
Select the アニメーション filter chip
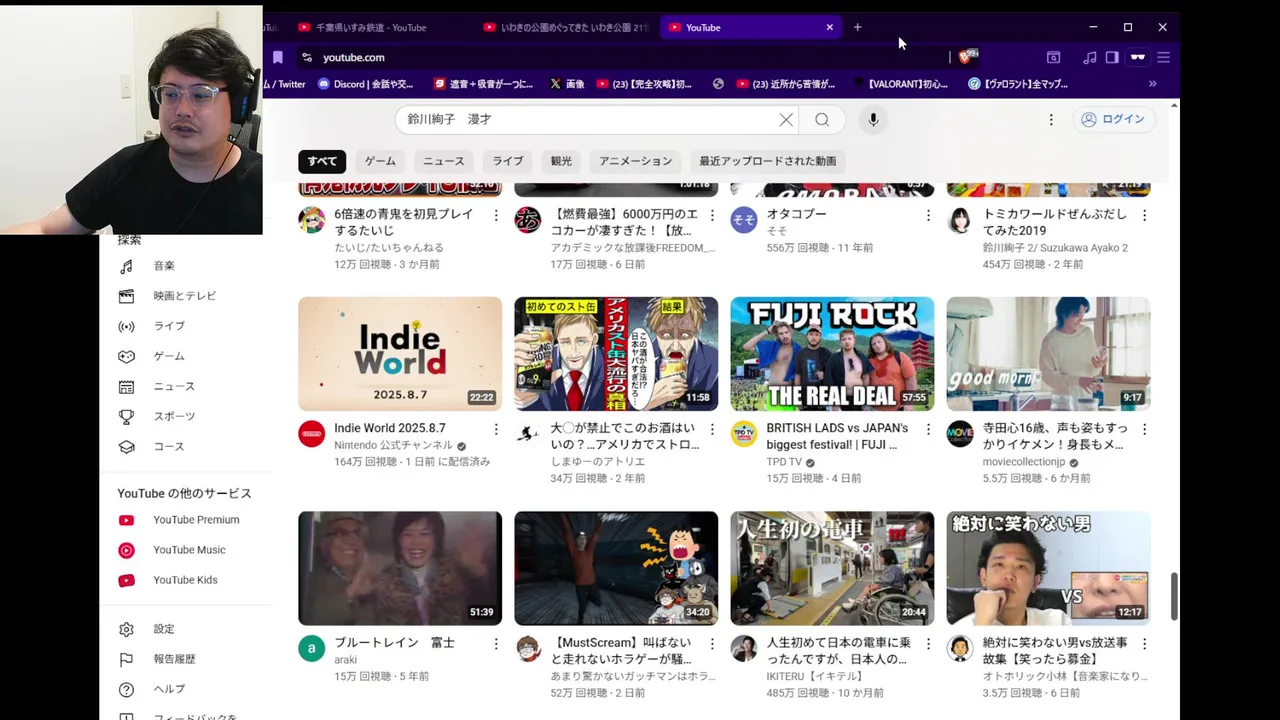pyautogui.click(x=635, y=161)
